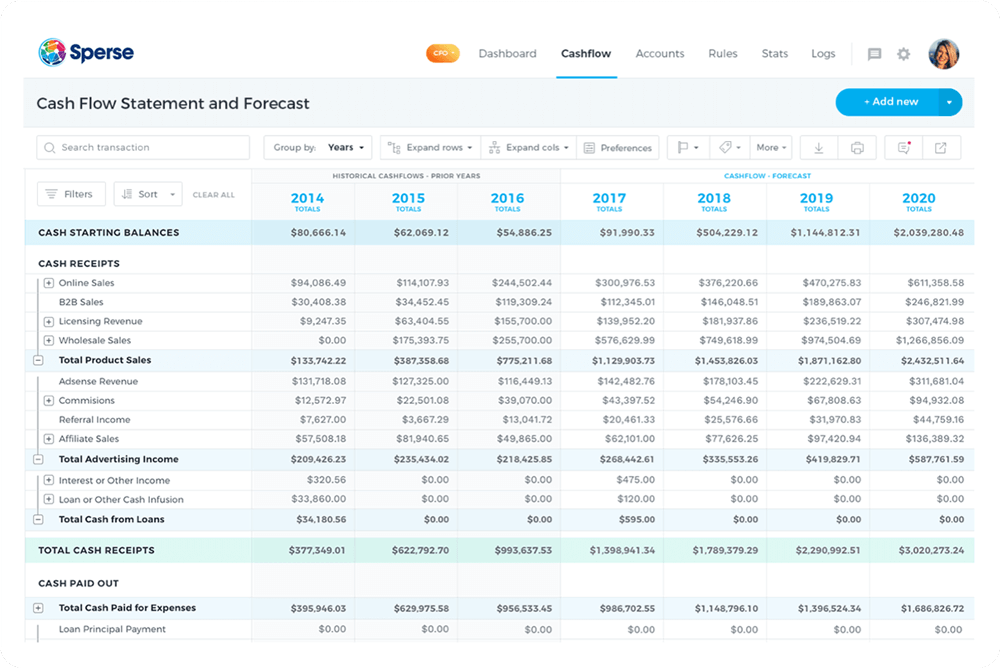This screenshot has height=668, width=1000.
Task: Collapse the Total Advertising Income group
Action: tap(38, 460)
